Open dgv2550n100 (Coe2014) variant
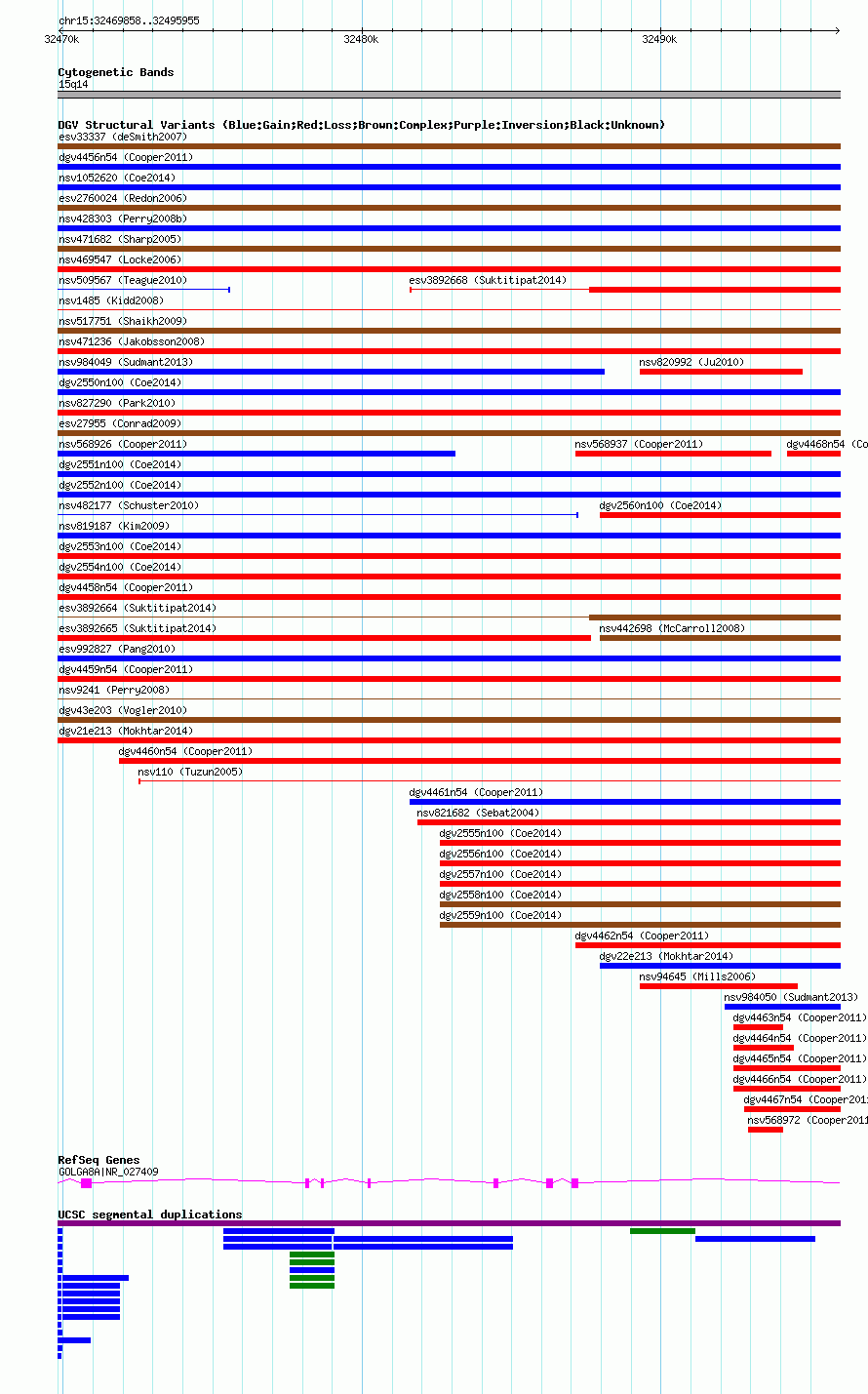The image size is (868, 1394). (449, 392)
